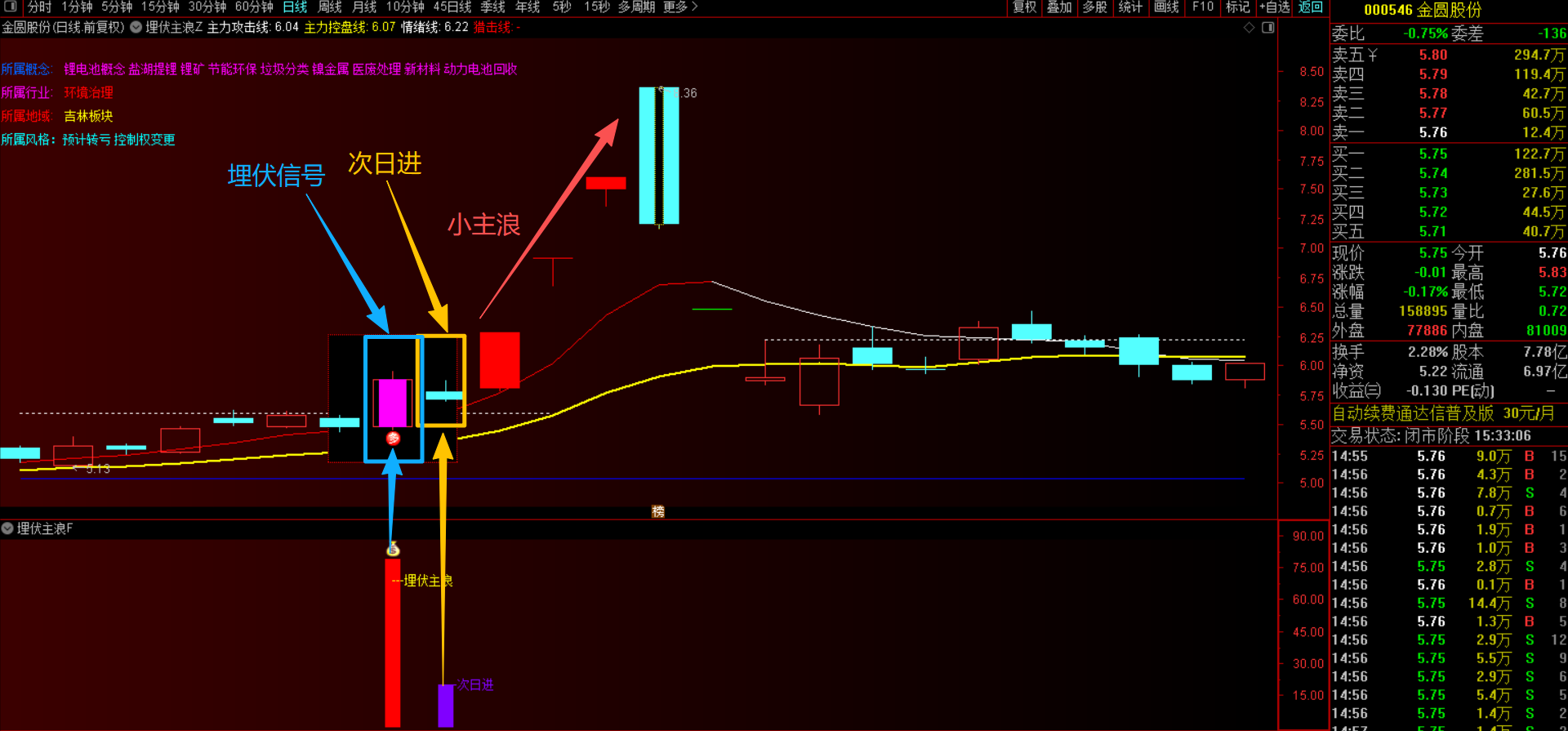Select the 月线 monthly tab

(364, 7)
